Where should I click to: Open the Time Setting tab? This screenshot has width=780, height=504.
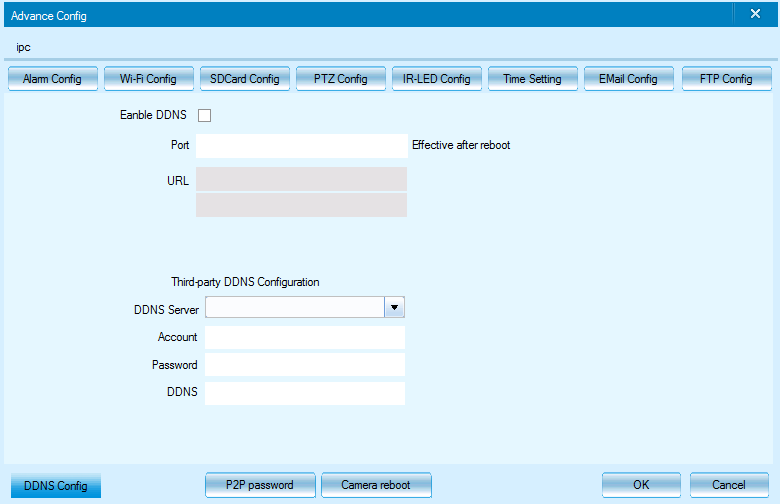tap(533, 79)
